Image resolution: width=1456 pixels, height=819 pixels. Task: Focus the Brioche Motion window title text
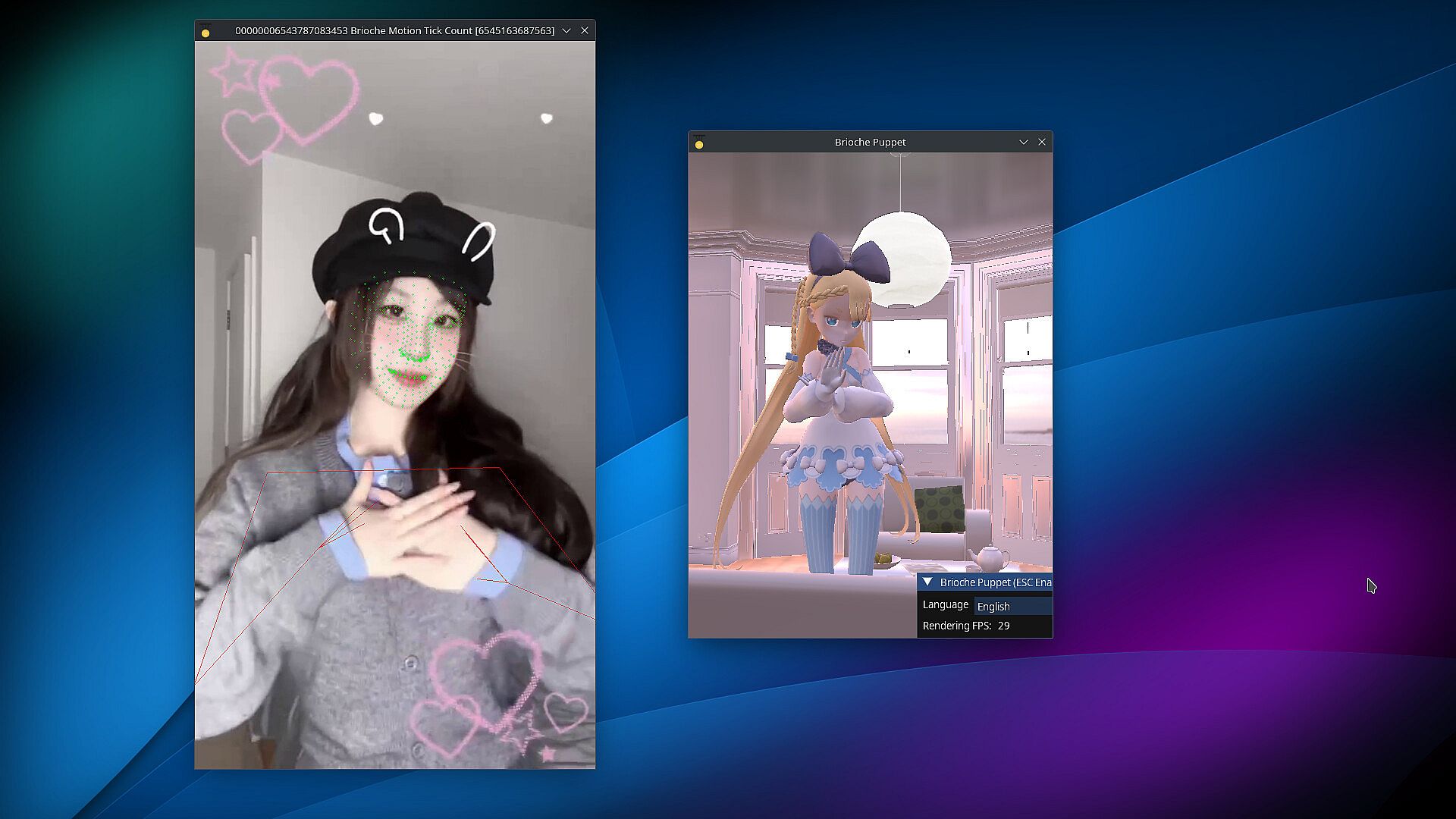(394, 30)
